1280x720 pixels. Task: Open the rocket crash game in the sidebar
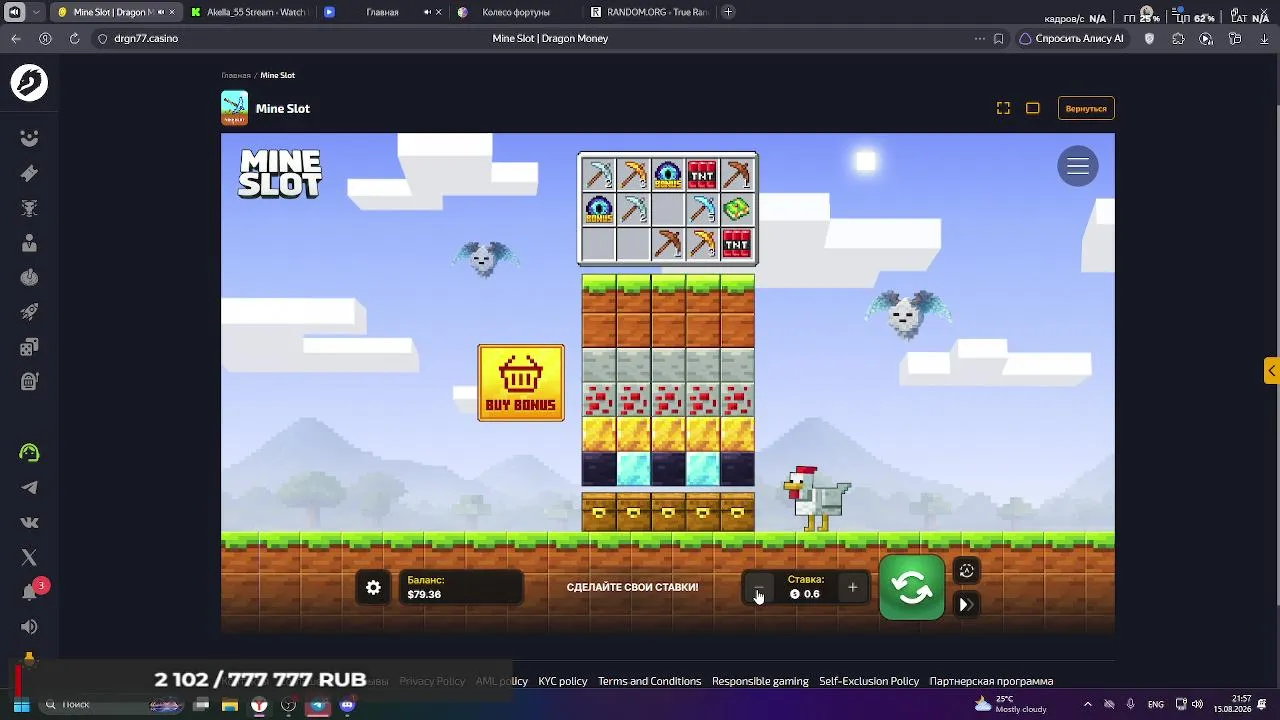tap(29, 312)
